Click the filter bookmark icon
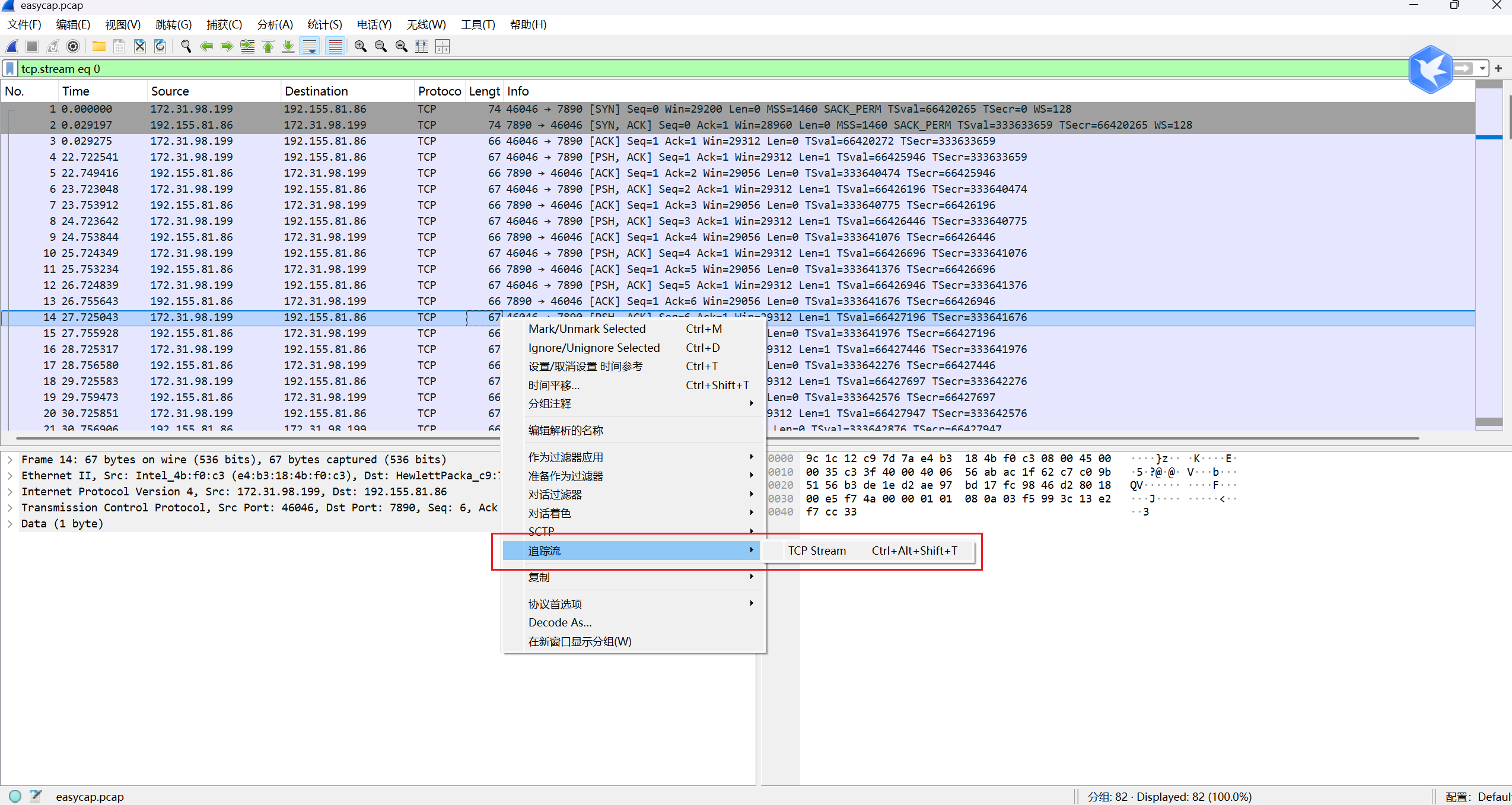 (10, 69)
